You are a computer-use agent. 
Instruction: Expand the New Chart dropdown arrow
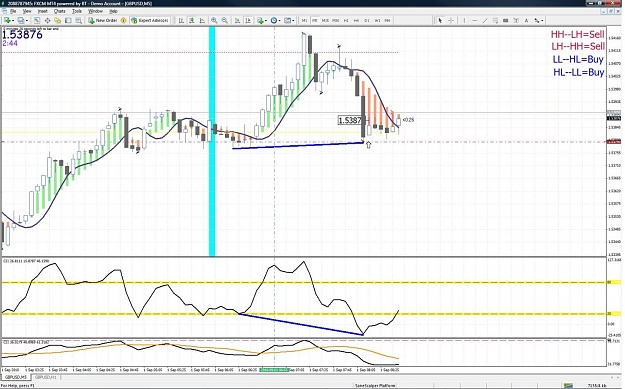(x=13, y=21)
